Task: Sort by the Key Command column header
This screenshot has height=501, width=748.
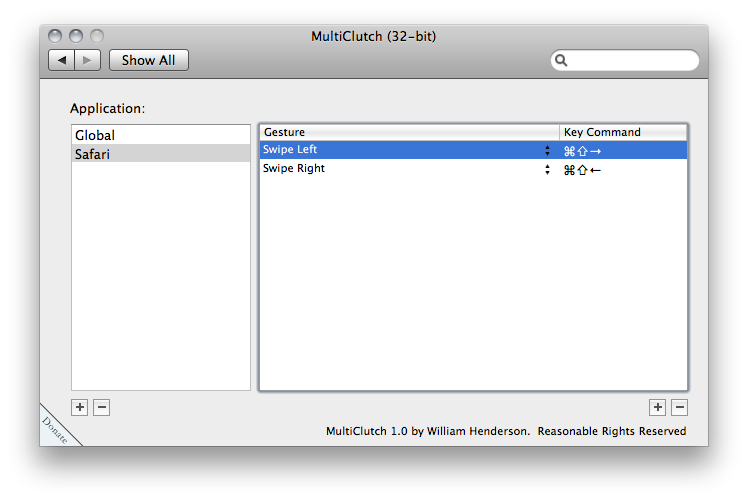Action: 623,132
